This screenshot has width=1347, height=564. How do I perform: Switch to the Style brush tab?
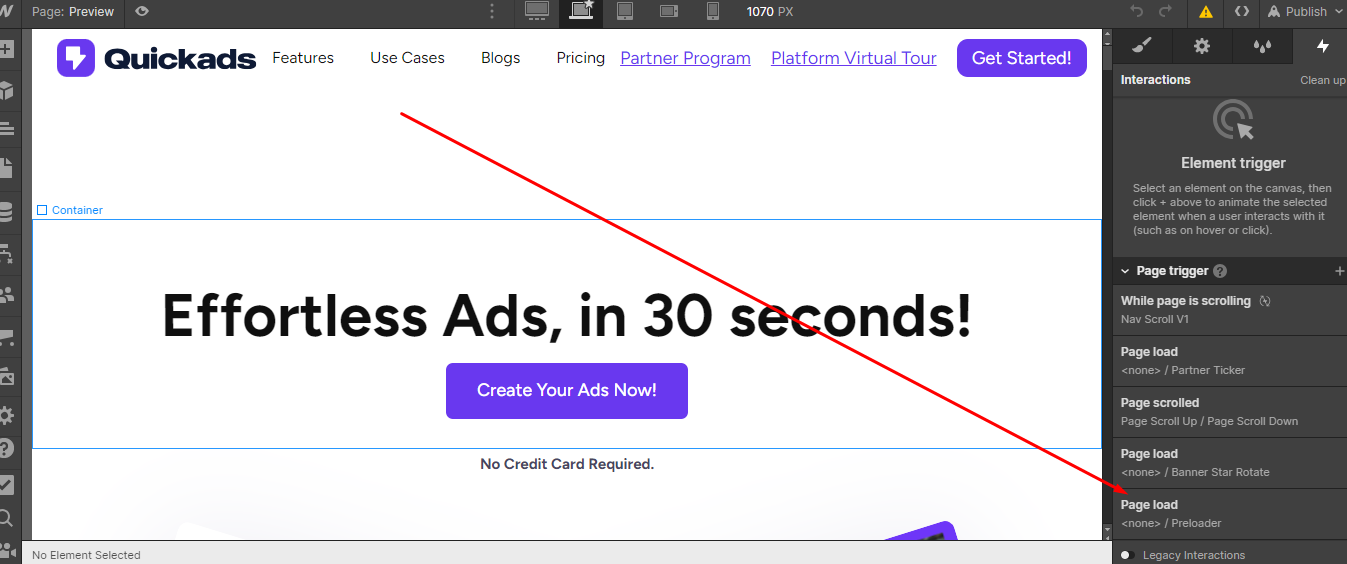pyautogui.click(x=1143, y=45)
